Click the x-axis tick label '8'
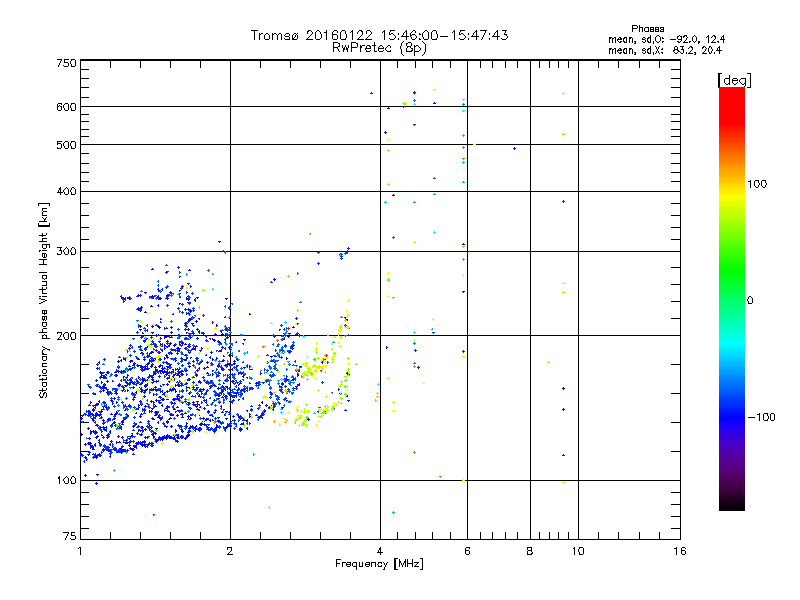Screen dimensions: 800x600 (x=530, y=551)
